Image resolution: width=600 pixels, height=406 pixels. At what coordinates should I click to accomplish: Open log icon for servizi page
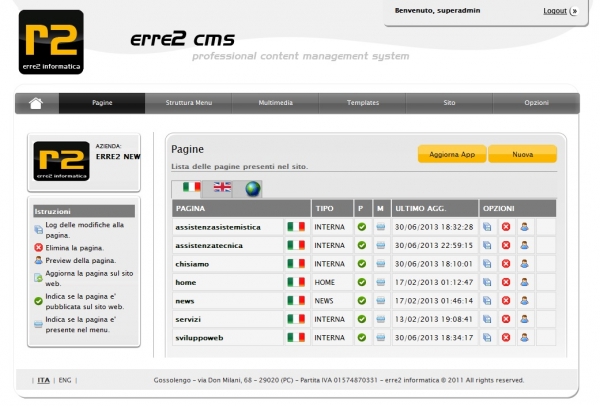tap(487, 319)
